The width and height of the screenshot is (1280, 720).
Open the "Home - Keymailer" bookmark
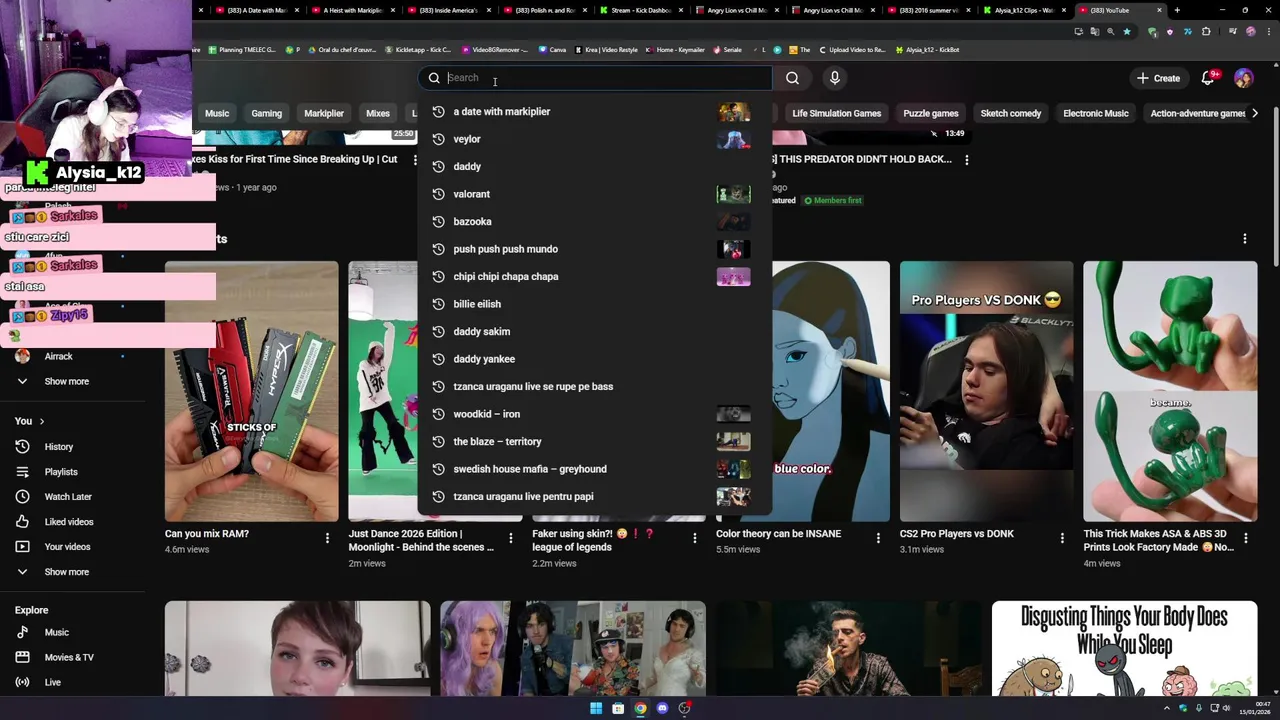675,50
